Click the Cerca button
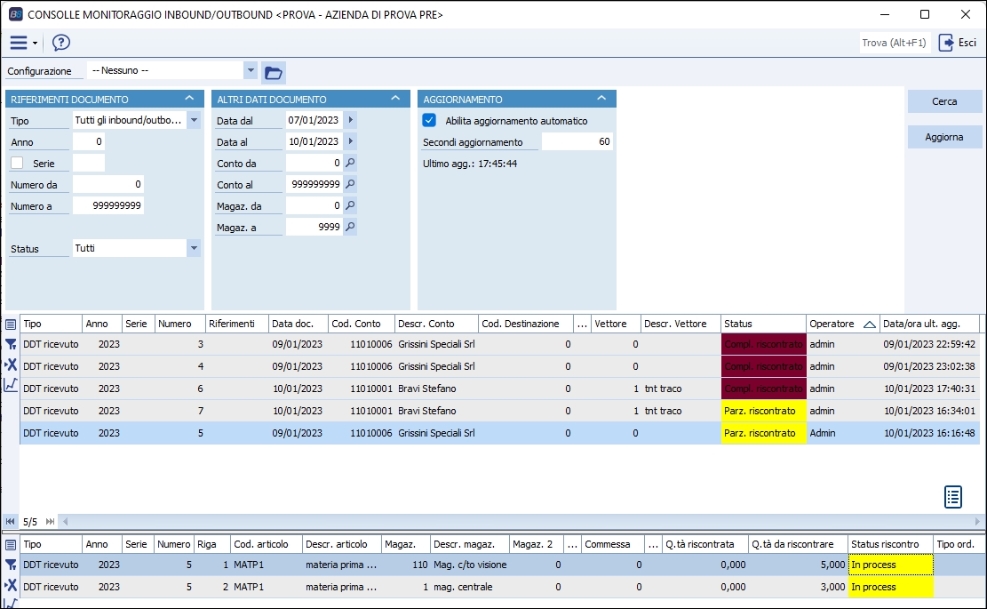The width and height of the screenshot is (987, 609). 944,102
